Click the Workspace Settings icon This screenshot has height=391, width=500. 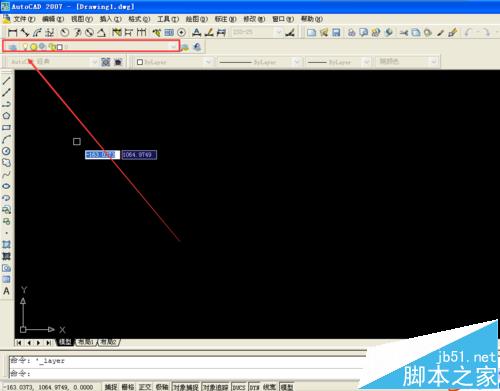pyautogui.click(x=106, y=62)
